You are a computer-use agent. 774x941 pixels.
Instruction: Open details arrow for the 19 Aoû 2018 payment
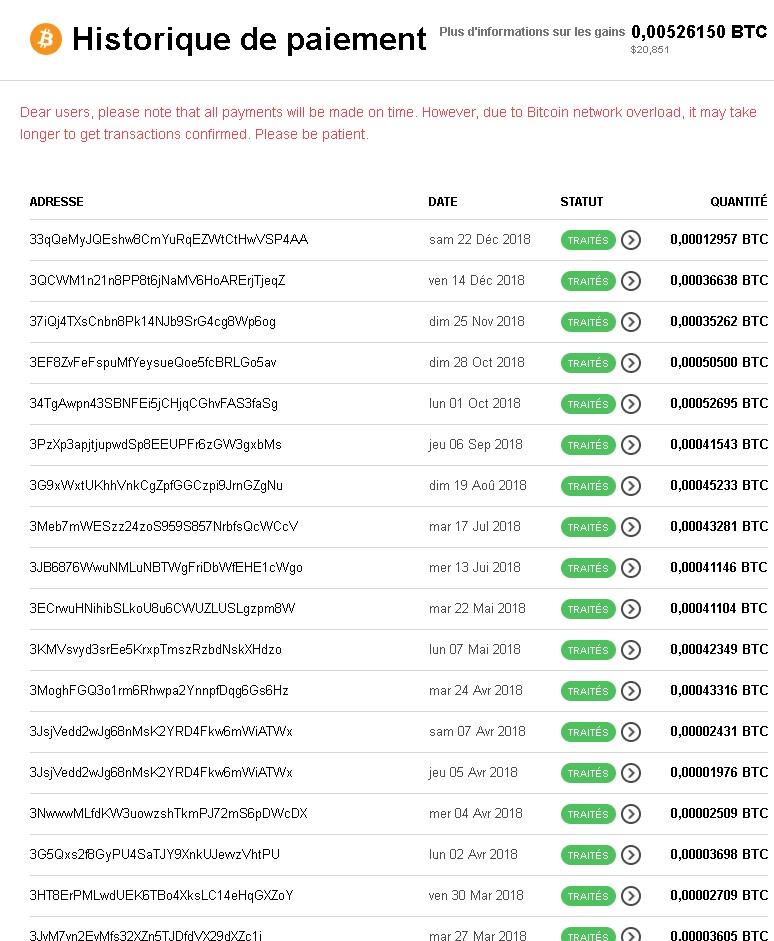(631, 486)
